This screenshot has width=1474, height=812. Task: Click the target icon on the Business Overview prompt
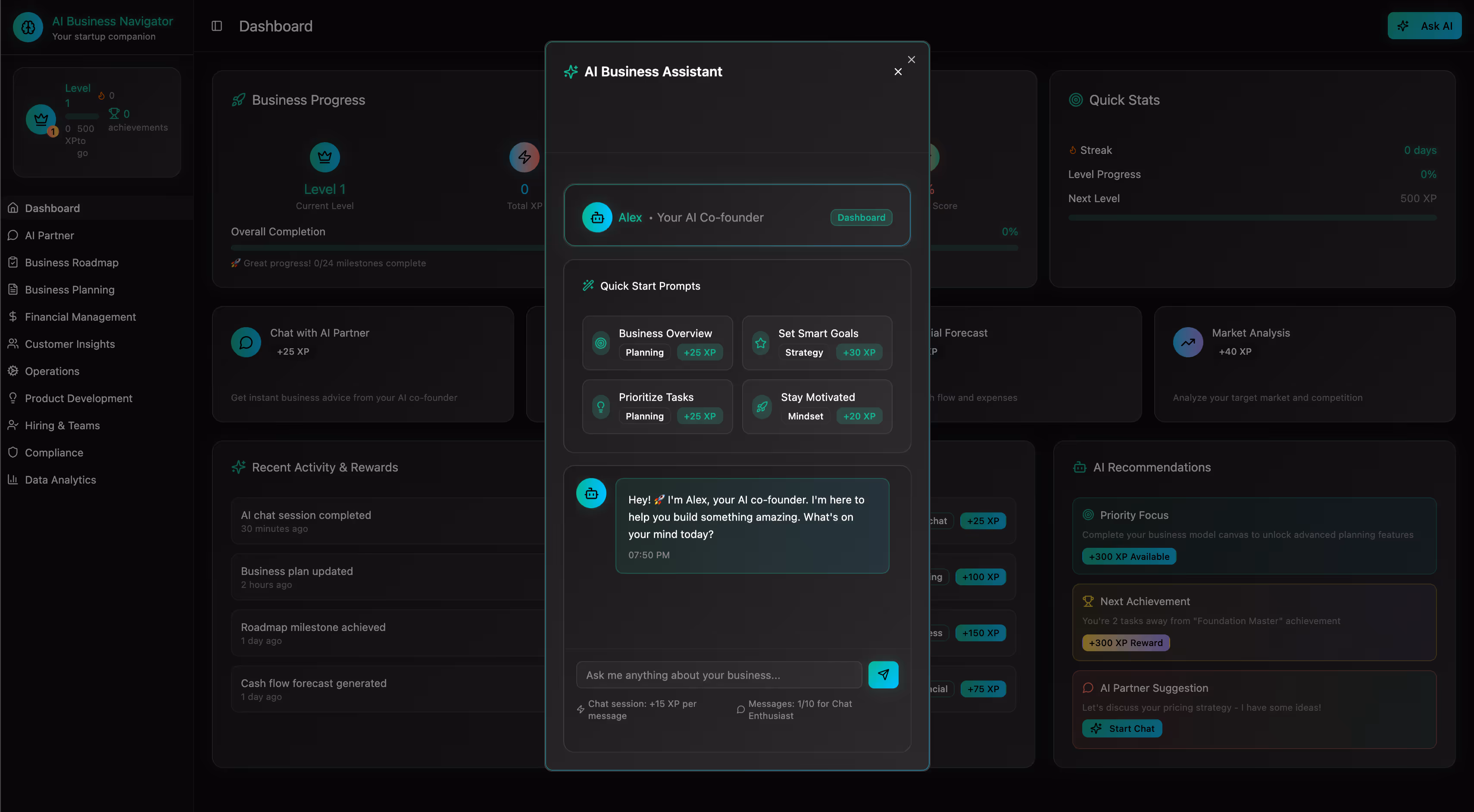(600, 343)
